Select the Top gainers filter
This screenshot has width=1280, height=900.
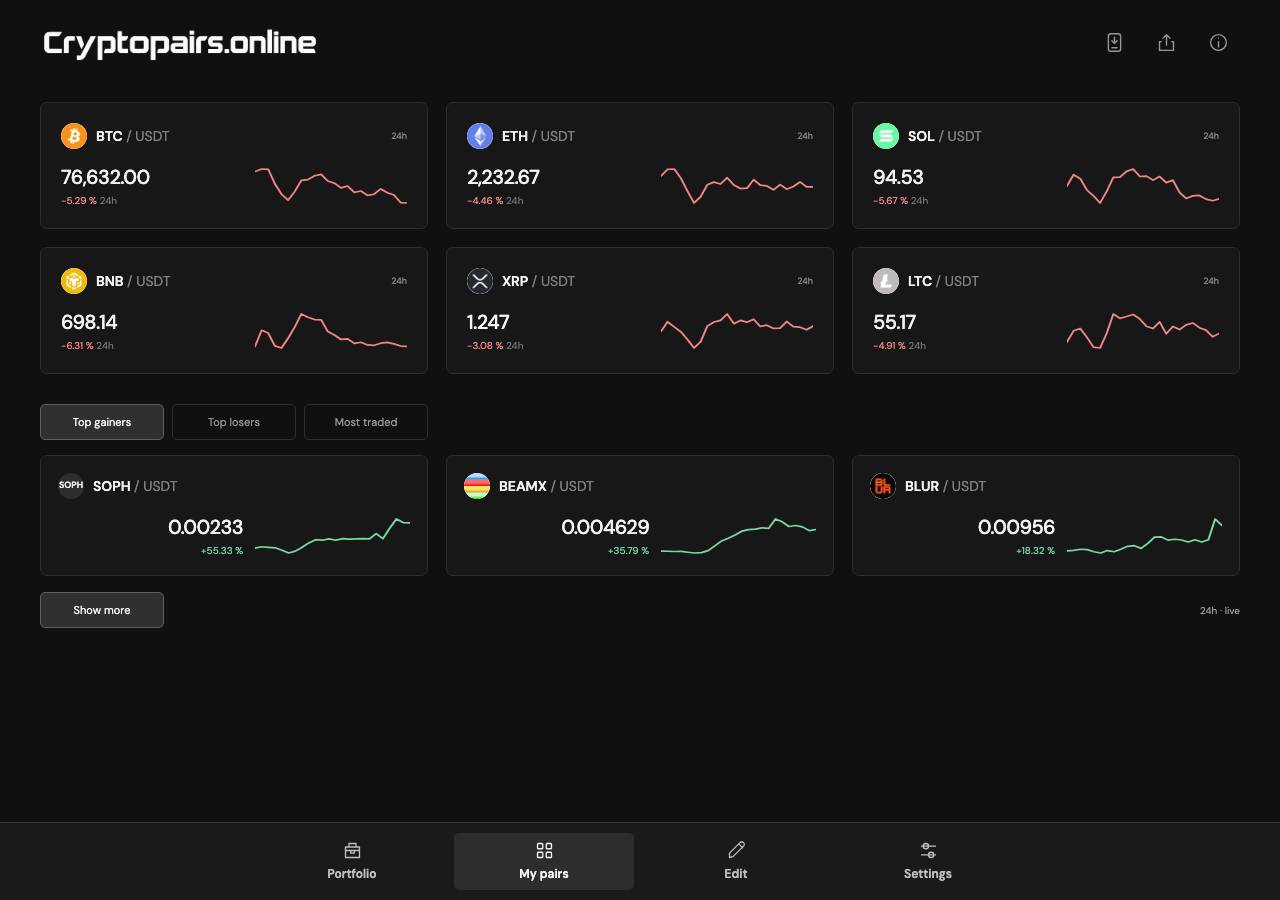pos(102,422)
